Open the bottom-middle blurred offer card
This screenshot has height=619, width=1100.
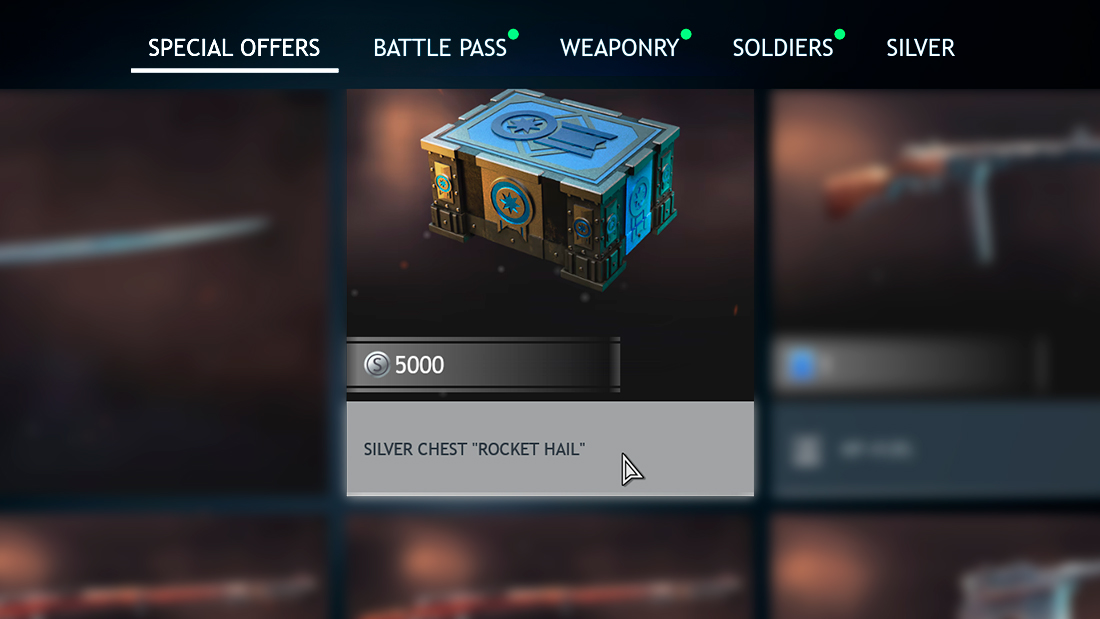click(x=550, y=567)
